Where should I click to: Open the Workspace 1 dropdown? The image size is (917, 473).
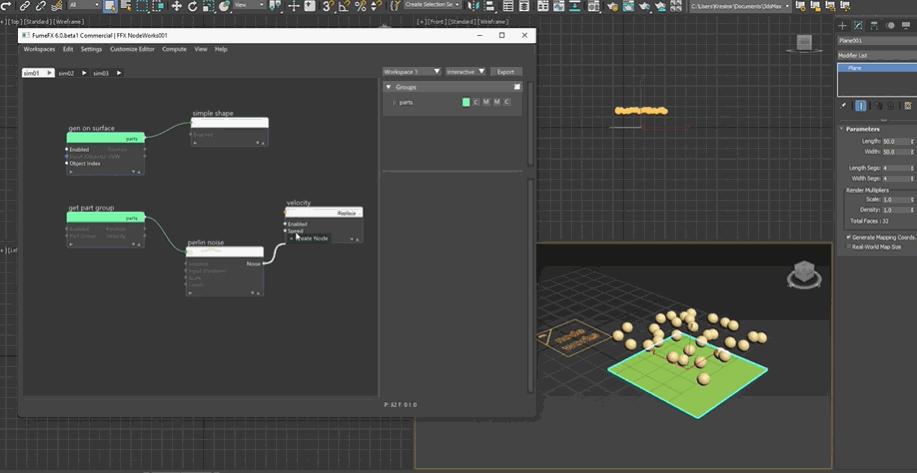click(x=412, y=72)
